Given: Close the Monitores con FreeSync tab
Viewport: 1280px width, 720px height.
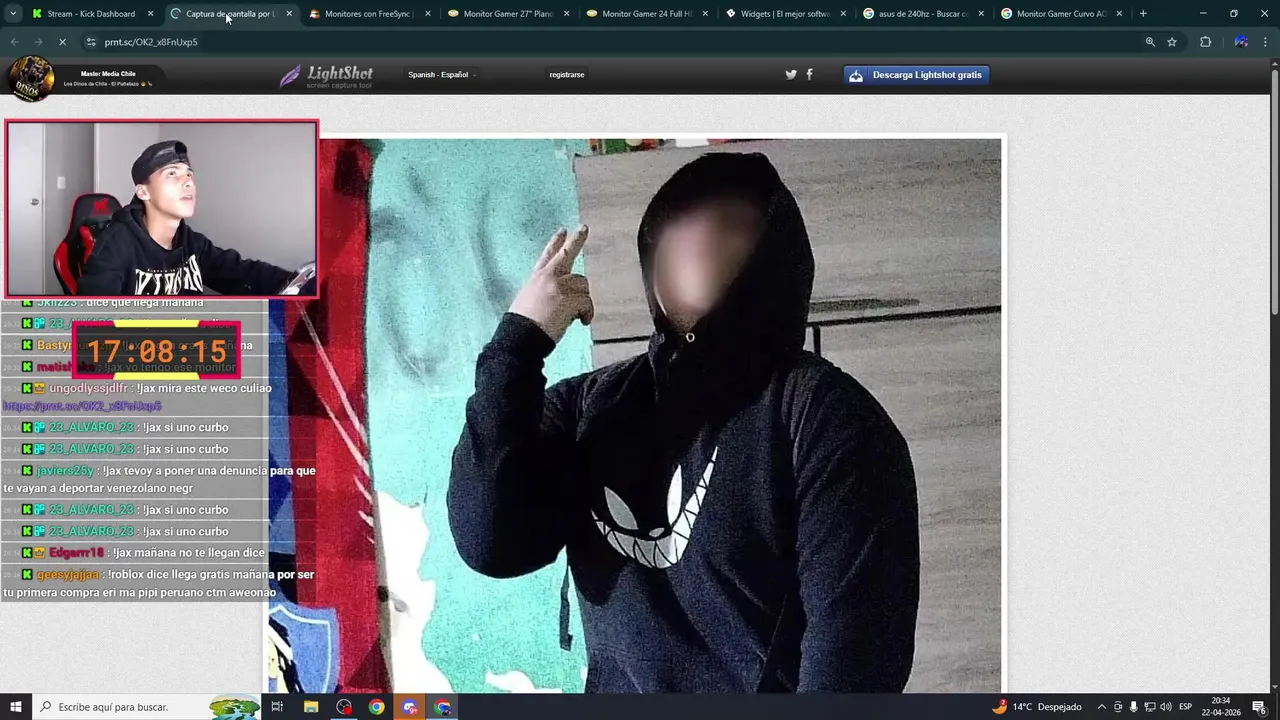Looking at the screenshot, I should 428,14.
